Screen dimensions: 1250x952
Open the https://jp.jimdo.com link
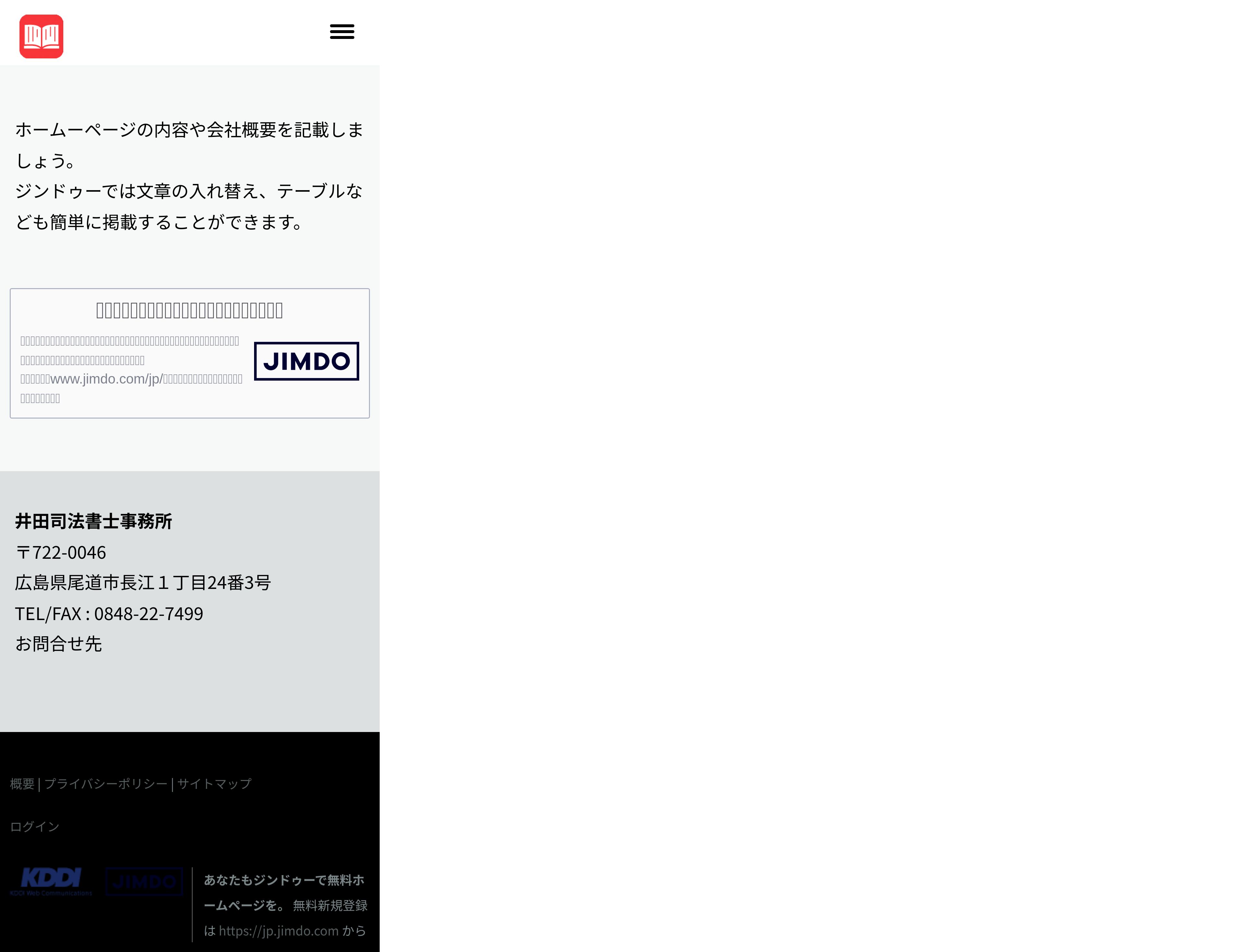tap(278, 931)
